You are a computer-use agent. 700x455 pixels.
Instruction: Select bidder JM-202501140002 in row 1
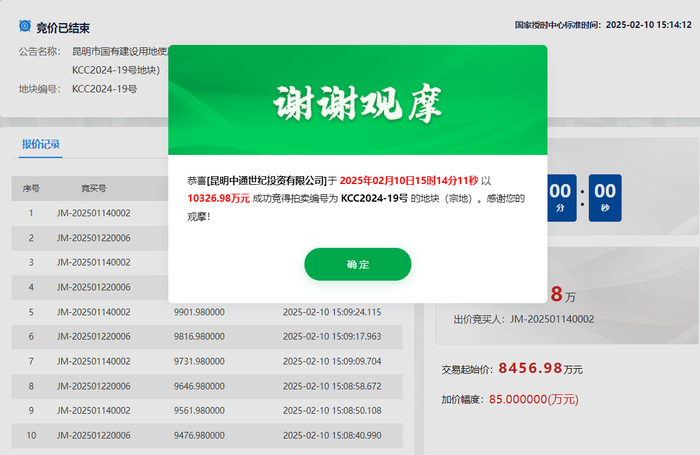tap(94, 213)
